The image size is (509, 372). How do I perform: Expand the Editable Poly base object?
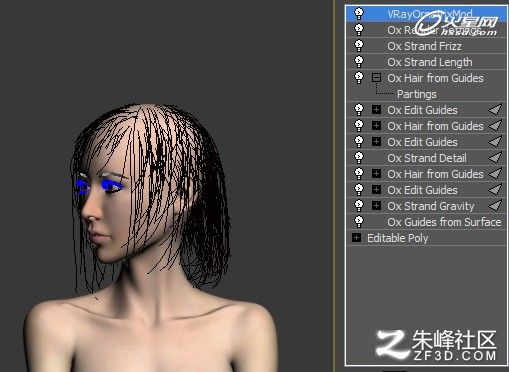(x=356, y=238)
